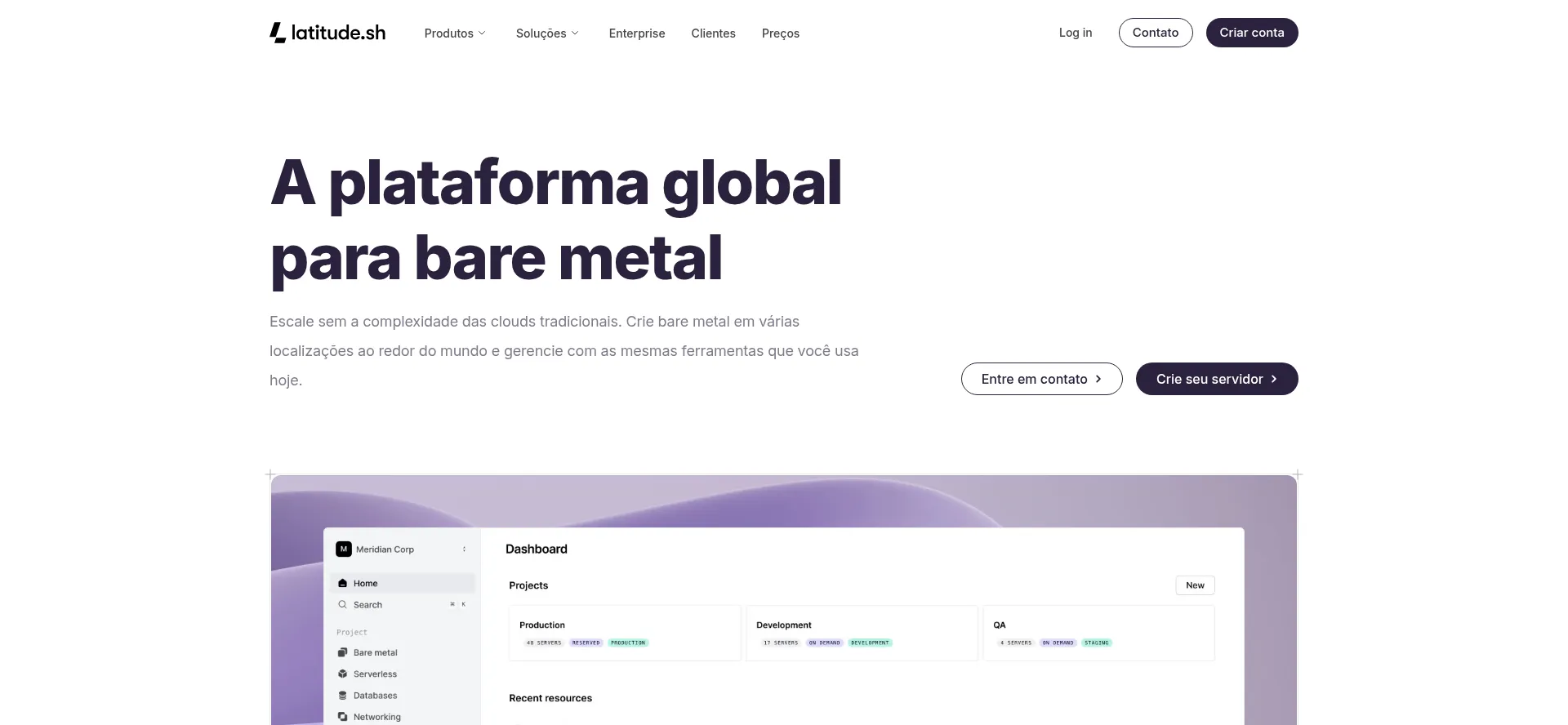Click the Home icon in dashboard sidebar
Image resolution: width=1568 pixels, height=725 pixels.
click(x=343, y=583)
